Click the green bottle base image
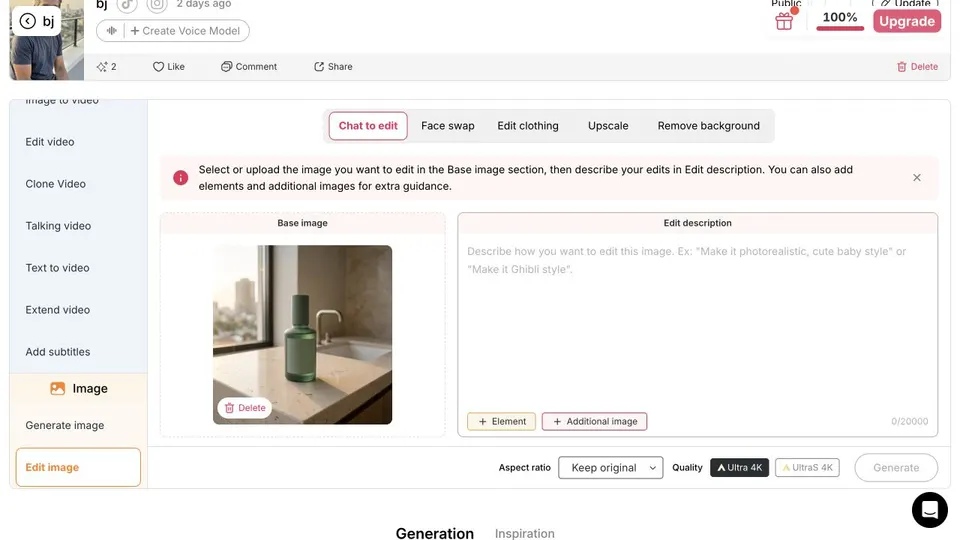The width and height of the screenshot is (960, 540). click(x=302, y=334)
